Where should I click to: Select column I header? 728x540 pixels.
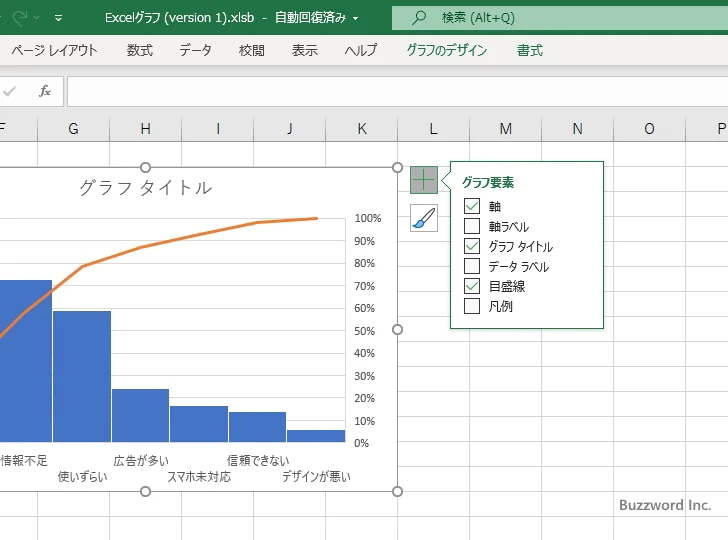217,129
